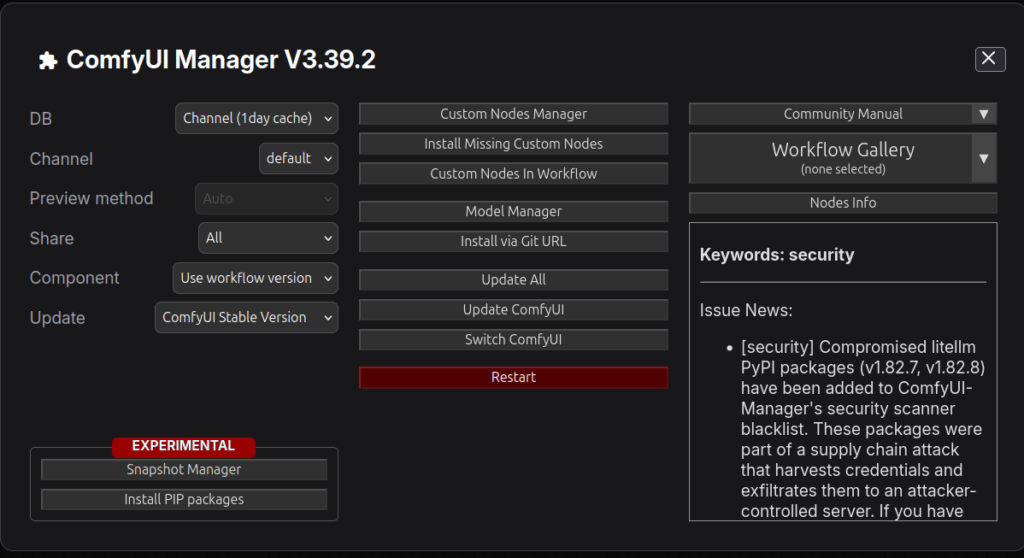Select Install via Git URL
Screen dimensions: 1024x558
coord(513,241)
